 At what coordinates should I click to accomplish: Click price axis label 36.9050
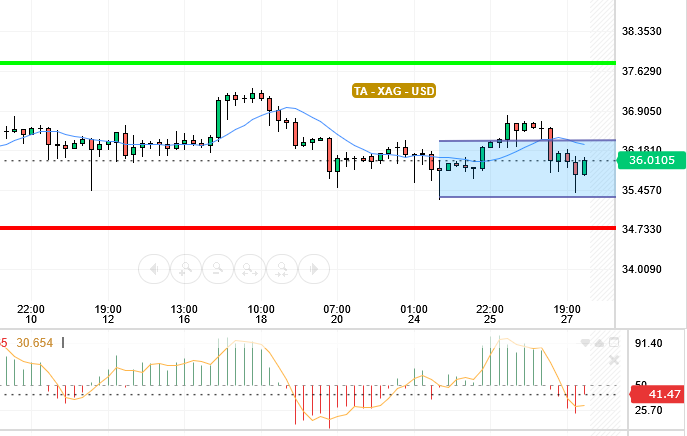(x=642, y=111)
